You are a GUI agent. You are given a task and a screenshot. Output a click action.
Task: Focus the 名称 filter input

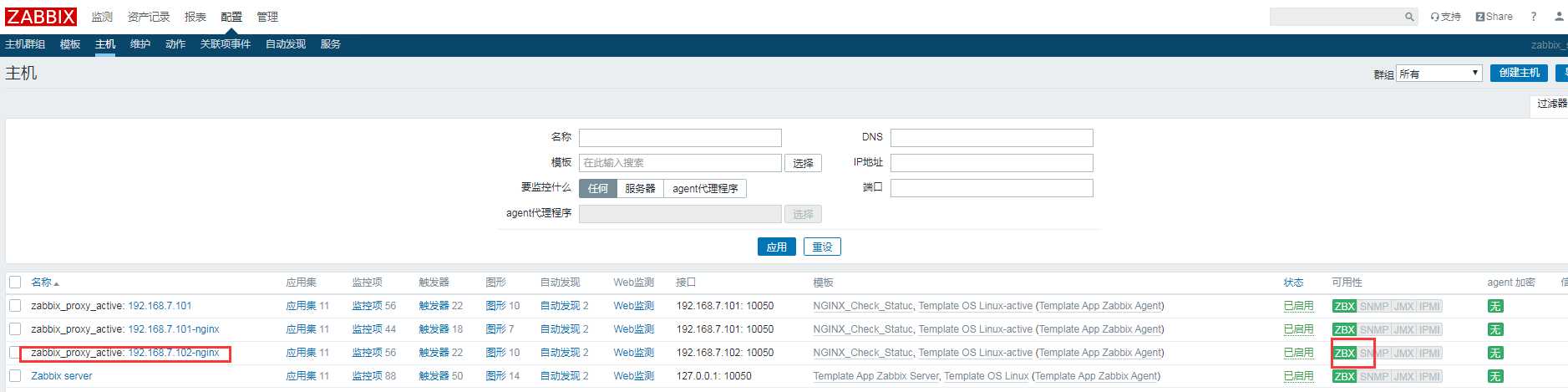pos(680,138)
